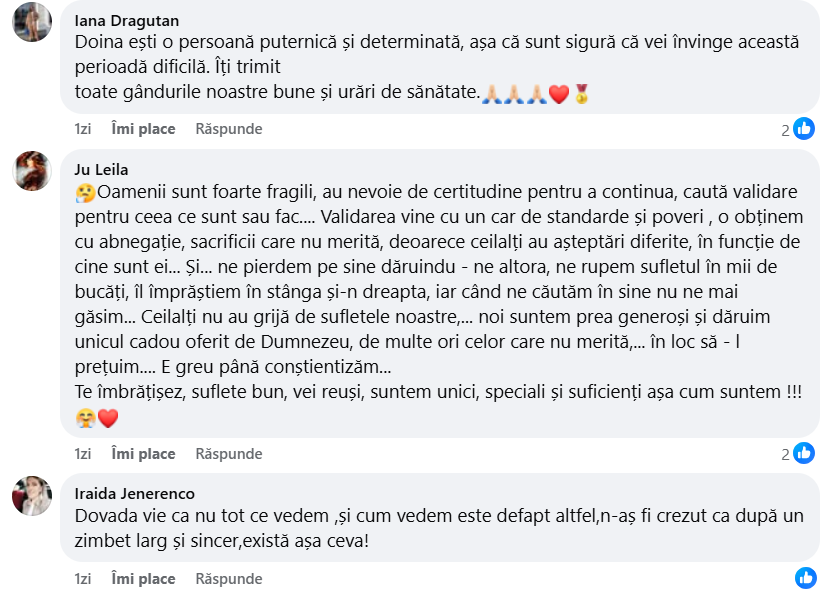This screenshot has width=825, height=598.
Task: Reply to Iana Dragutan's comment with Răspunde
Action: [229, 129]
